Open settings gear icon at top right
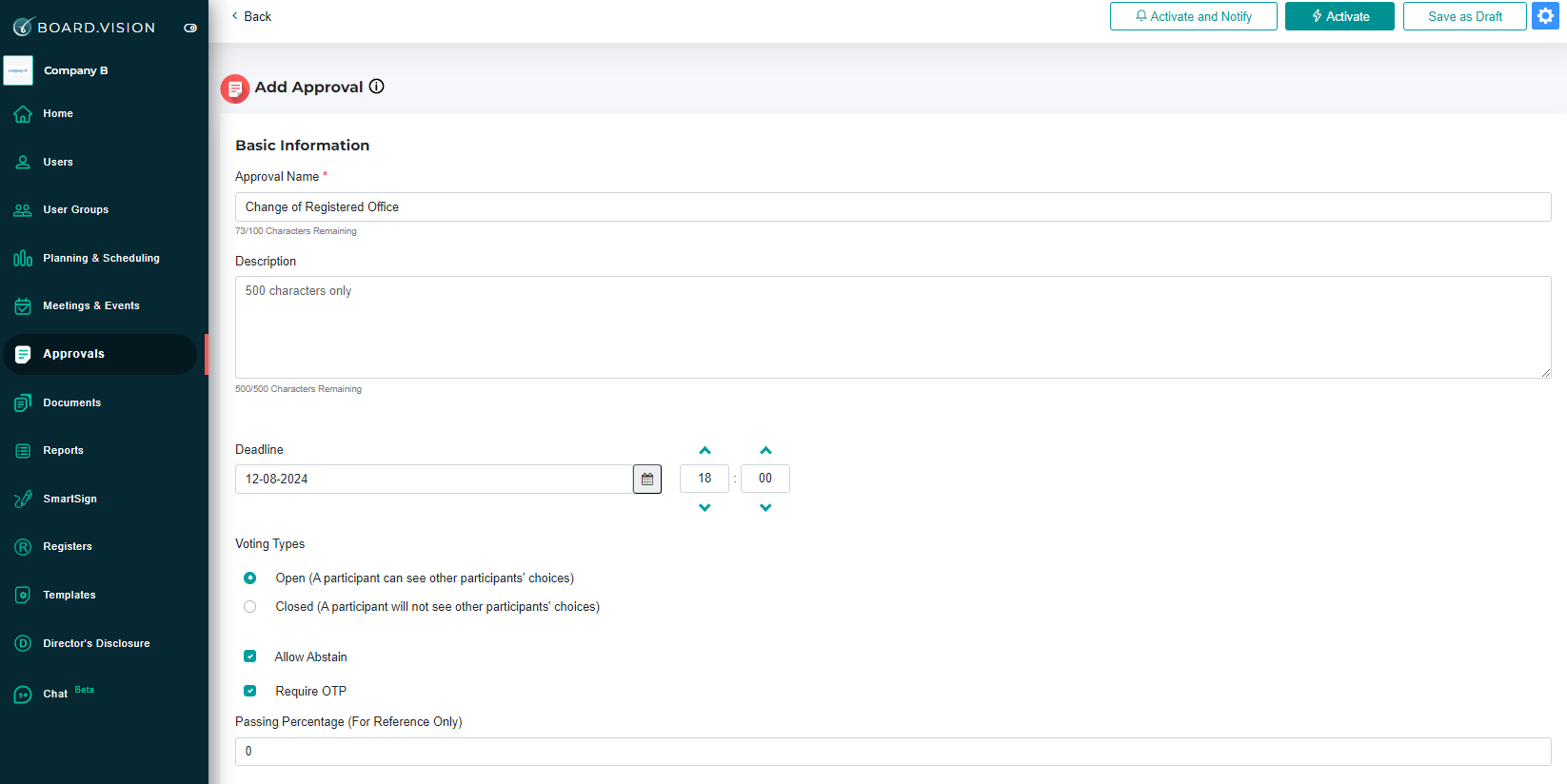The width and height of the screenshot is (1567, 784). pyautogui.click(x=1545, y=16)
